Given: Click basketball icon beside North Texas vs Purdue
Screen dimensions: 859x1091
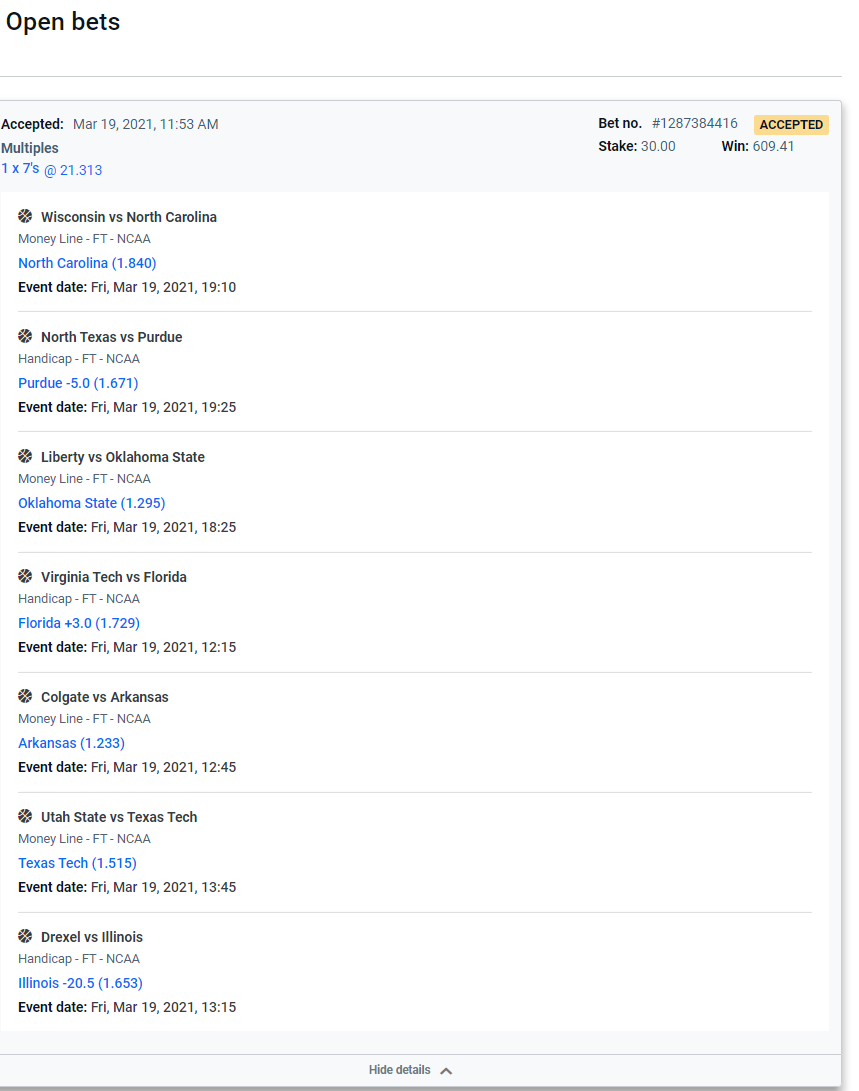Looking at the screenshot, I should tap(25, 336).
